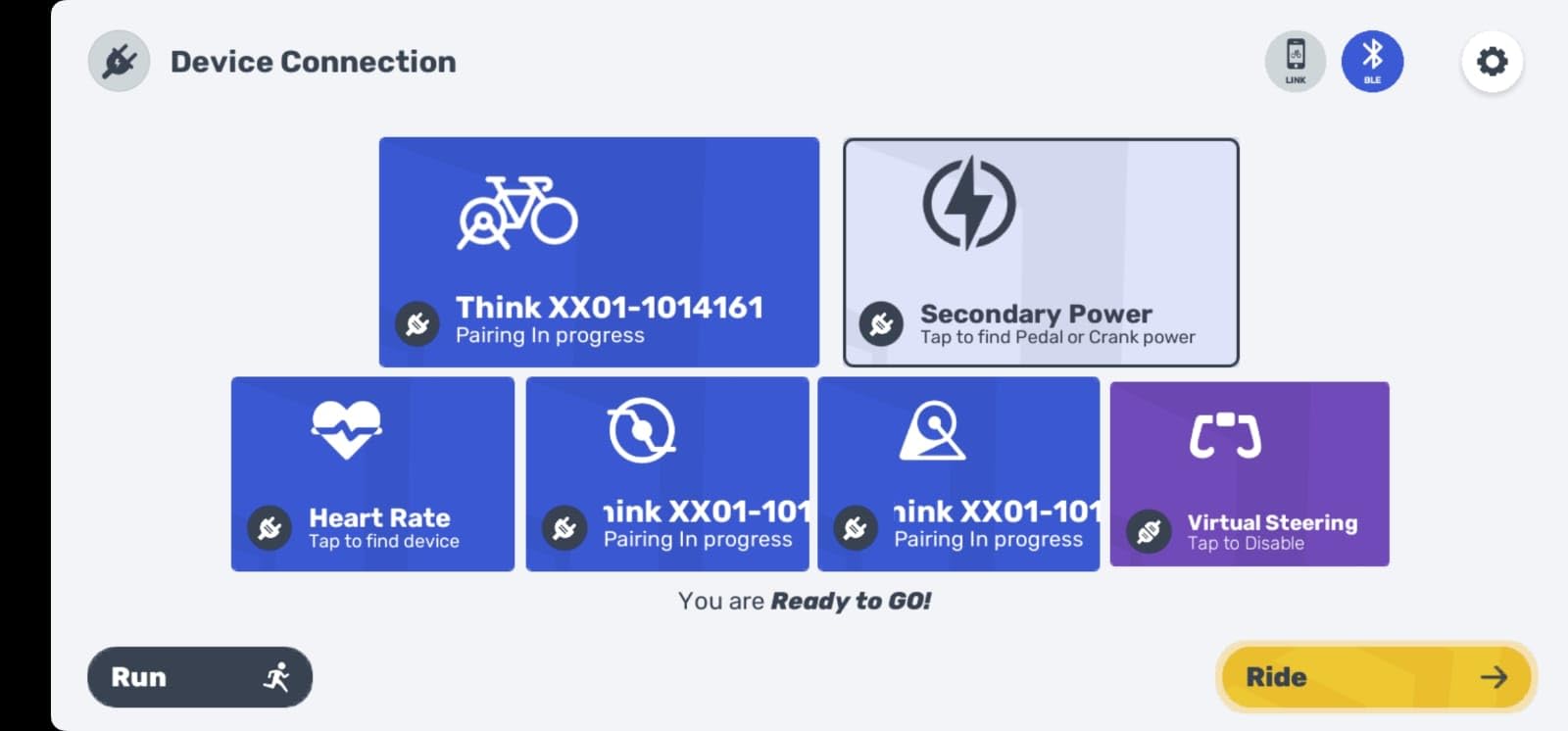Image resolution: width=1568 pixels, height=731 pixels.
Task: Select the Think XX01-1014161 power source tile
Action: 599,252
